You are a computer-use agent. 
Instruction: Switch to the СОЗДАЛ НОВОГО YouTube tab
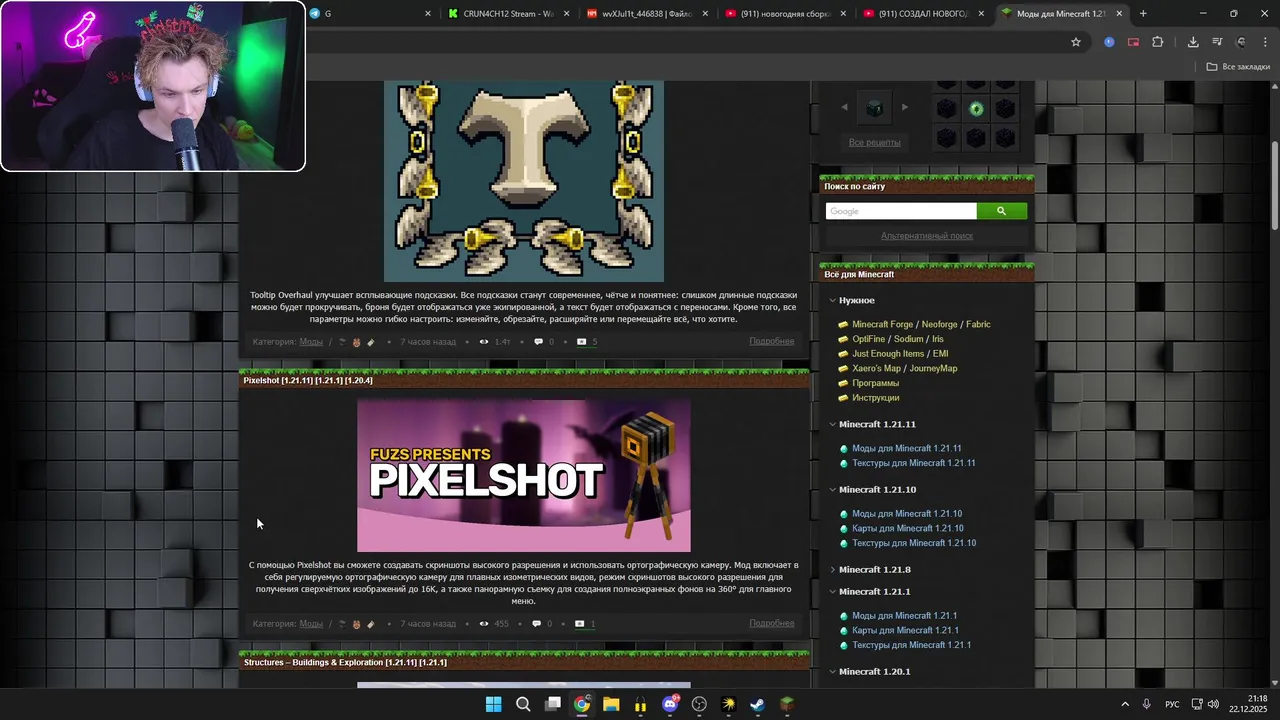tap(922, 13)
